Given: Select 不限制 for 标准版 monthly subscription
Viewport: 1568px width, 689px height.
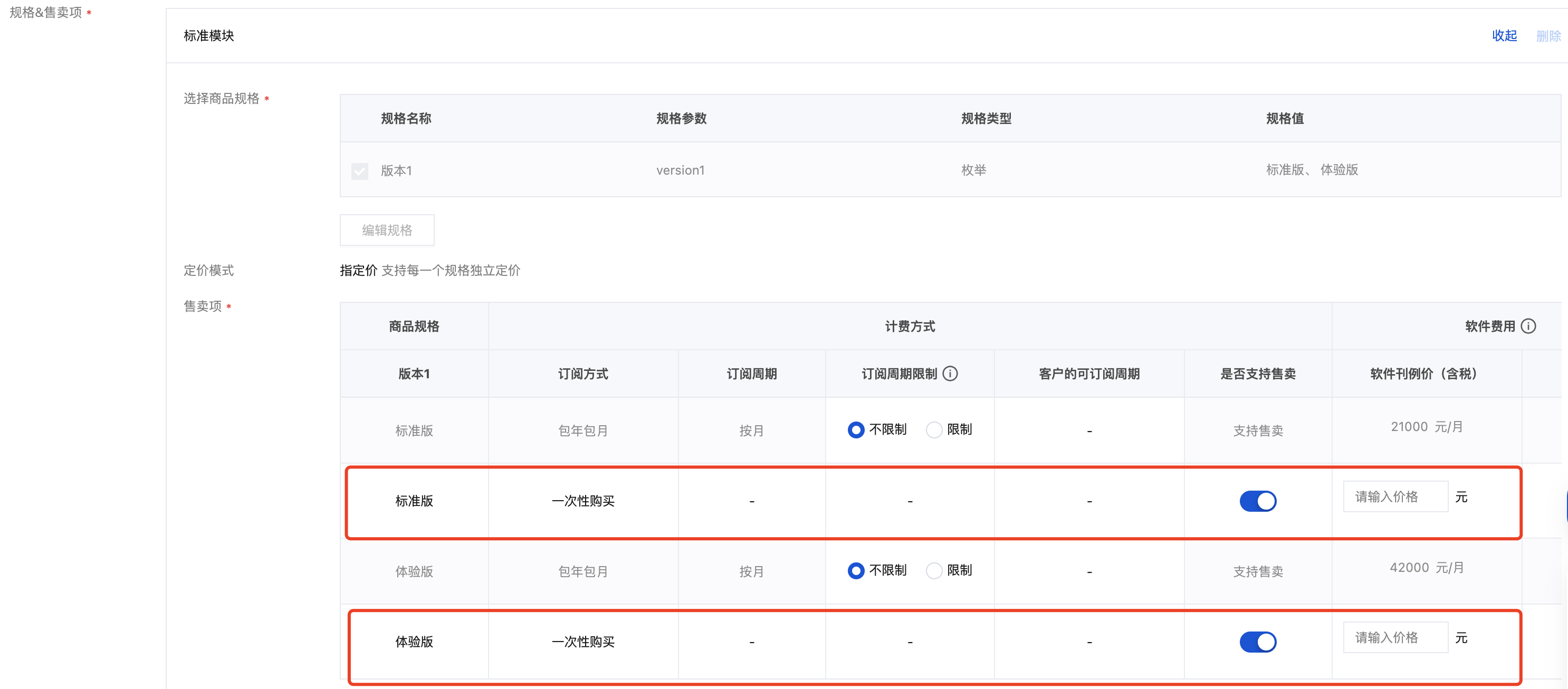Looking at the screenshot, I should click(x=856, y=430).
